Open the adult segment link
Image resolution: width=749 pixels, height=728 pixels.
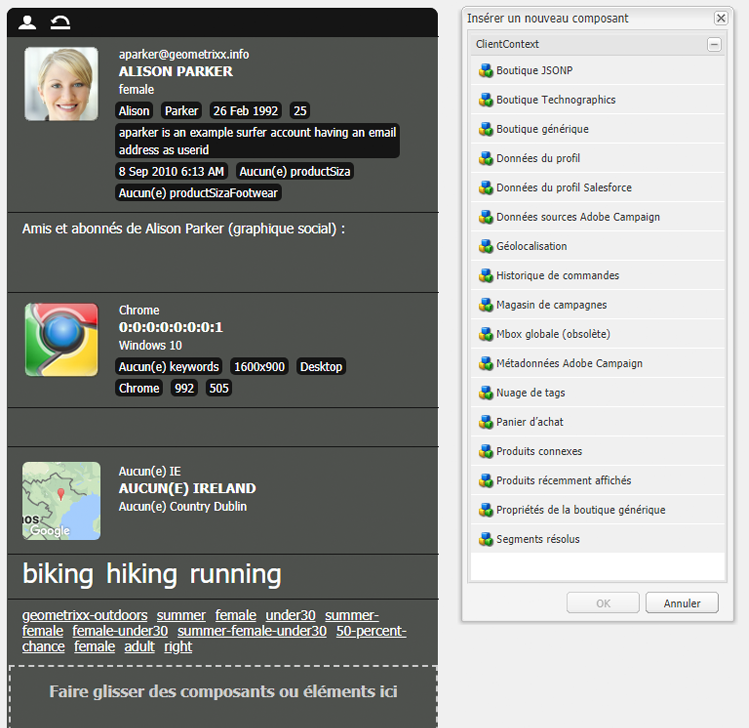point(139,647)
